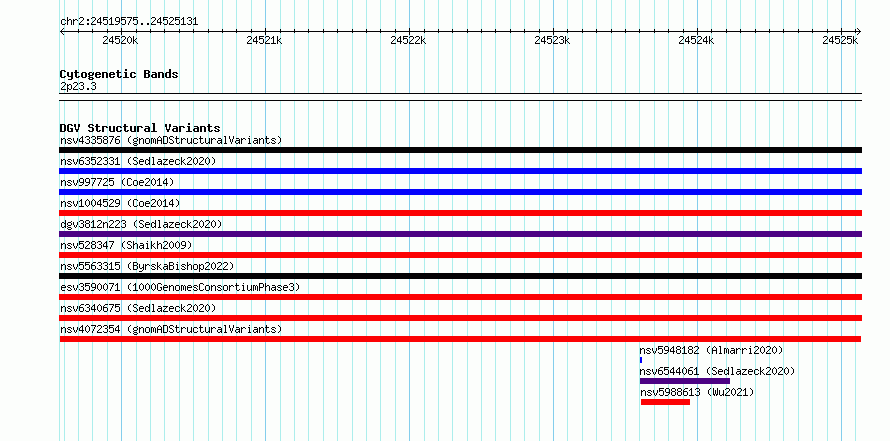This screenshot has width=890, height=441.
Task: Click the nsv5563315 black variant bar
Action: pyautogui.click(x=460, y=276)
